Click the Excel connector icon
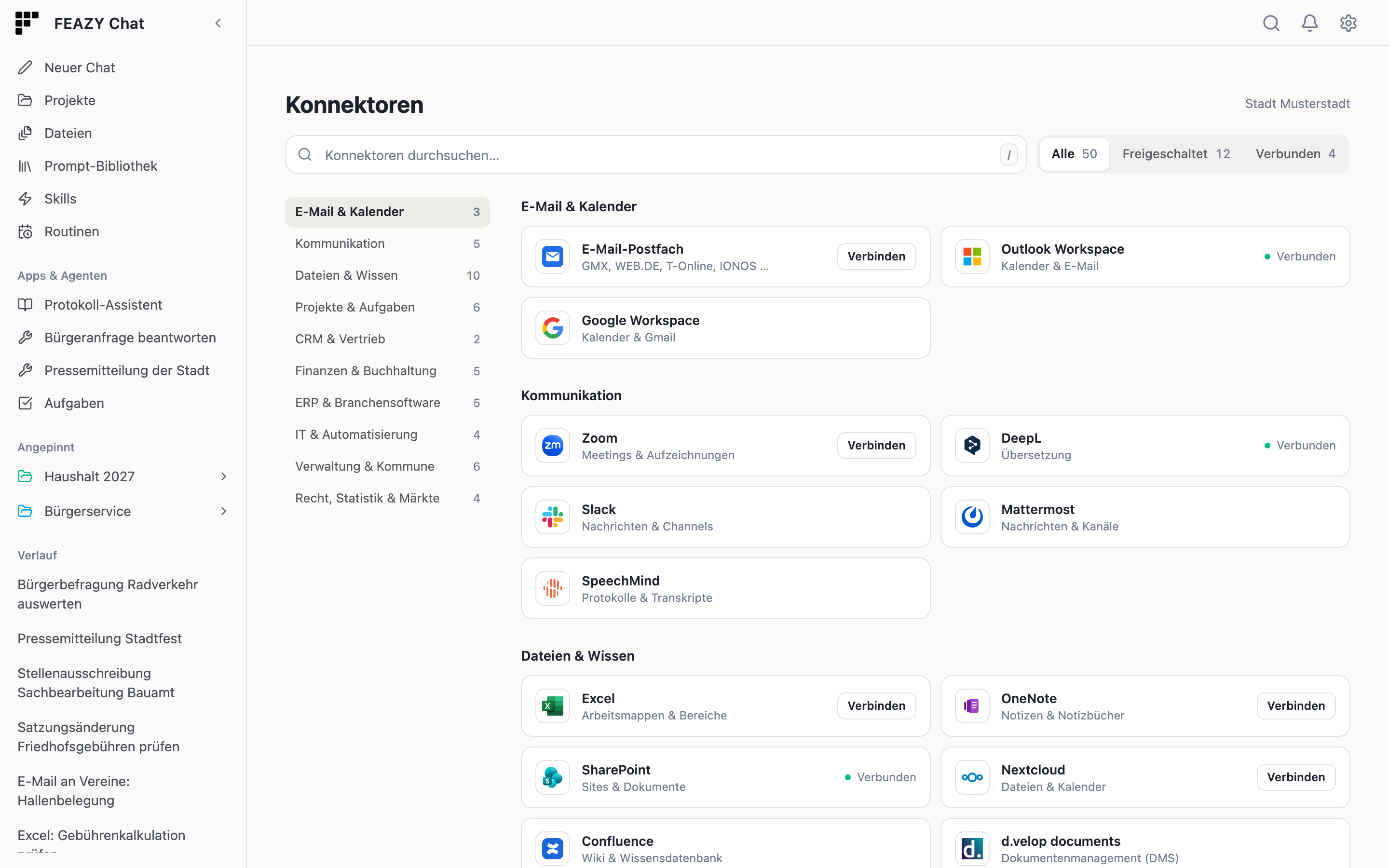This screenshot has width=1389, height=868. 552,705
